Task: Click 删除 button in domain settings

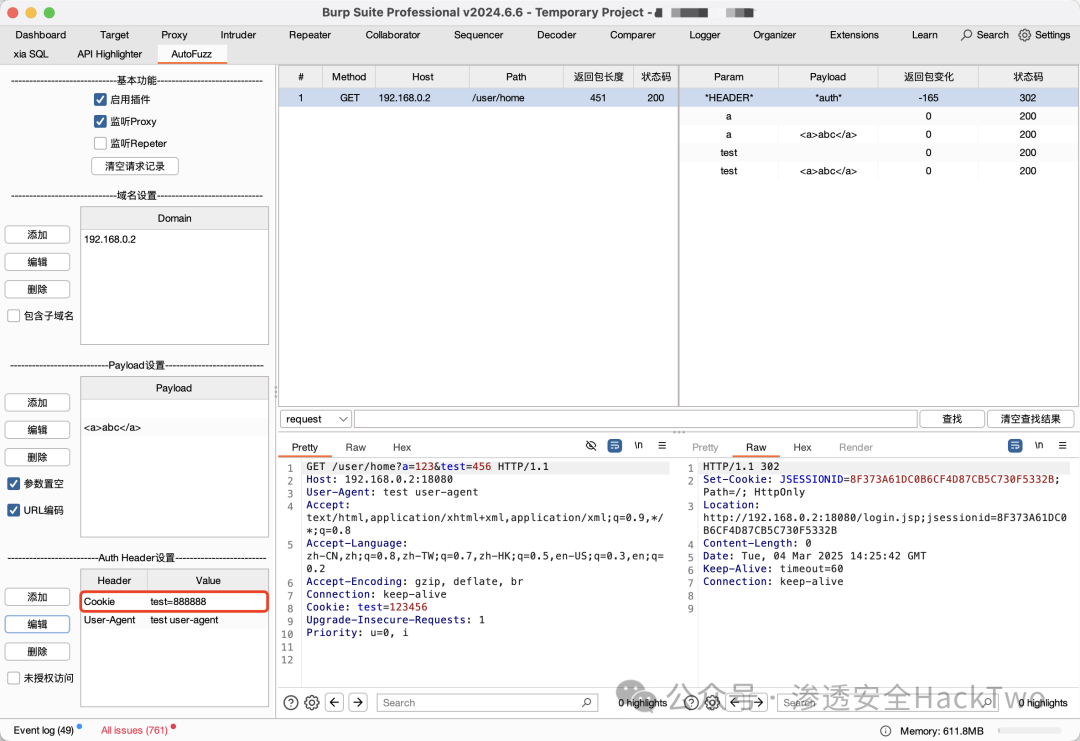Action: coord(37,289)
